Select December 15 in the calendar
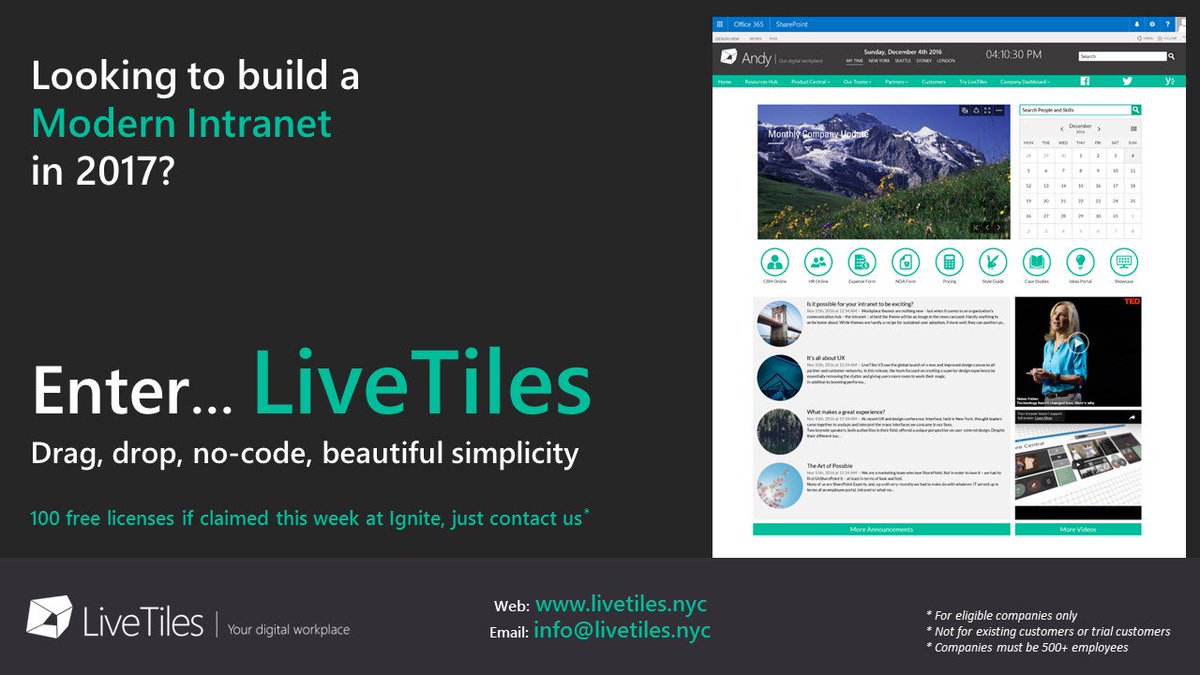This screenshot has width=1200, height=675. 1080,186
